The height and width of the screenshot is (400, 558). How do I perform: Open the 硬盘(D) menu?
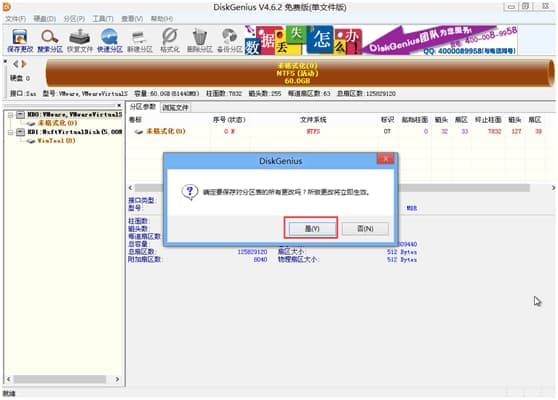pos(44,19)
